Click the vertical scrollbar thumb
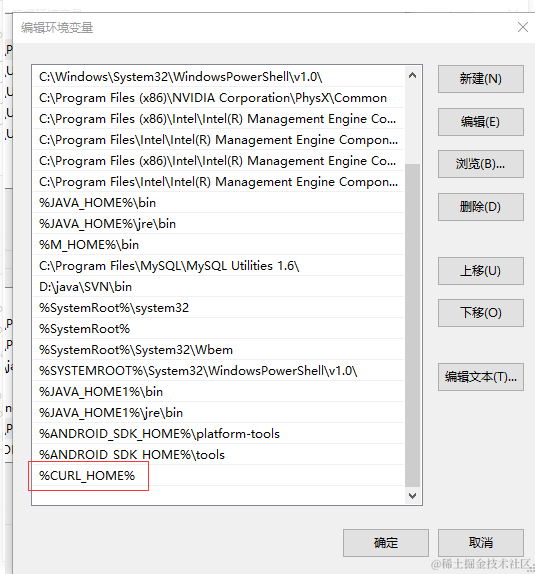The width and height of the screenshot is (535, 574). (x=412, y=325)
